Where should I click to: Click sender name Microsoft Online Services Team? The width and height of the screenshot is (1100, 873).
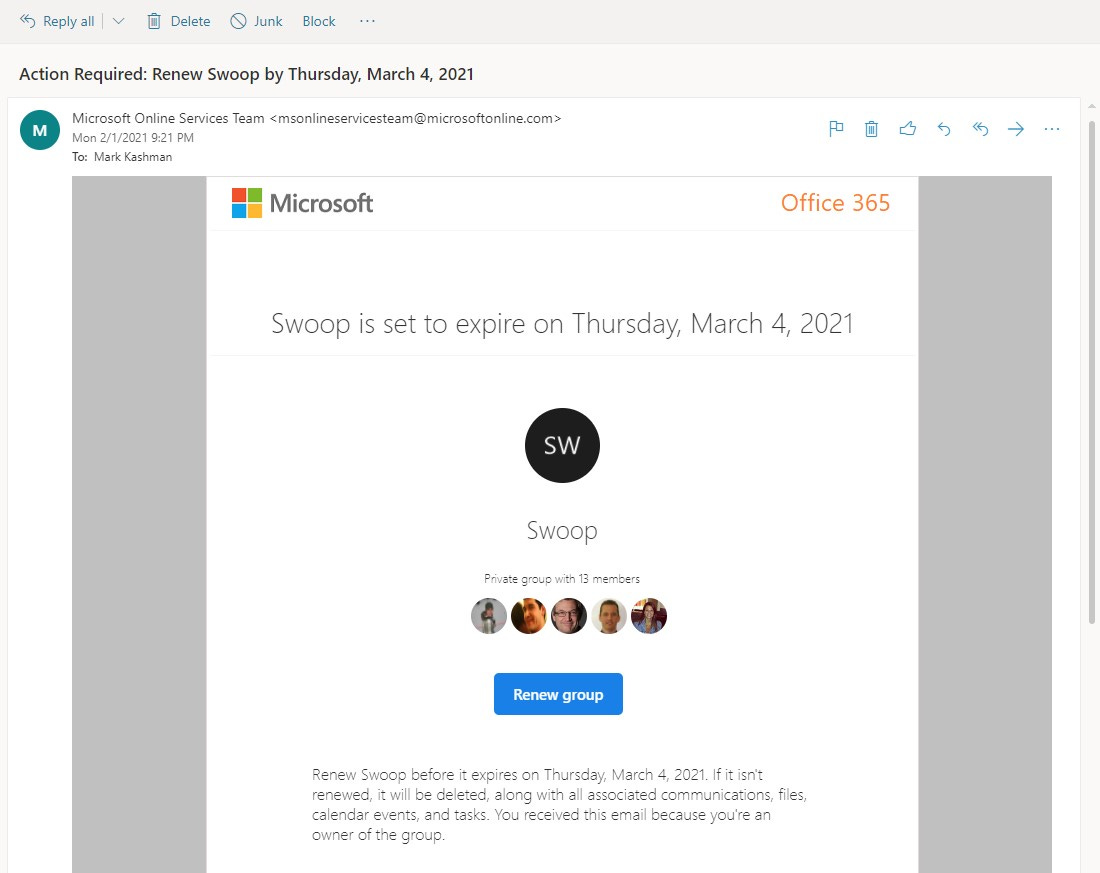coord(168,118)
